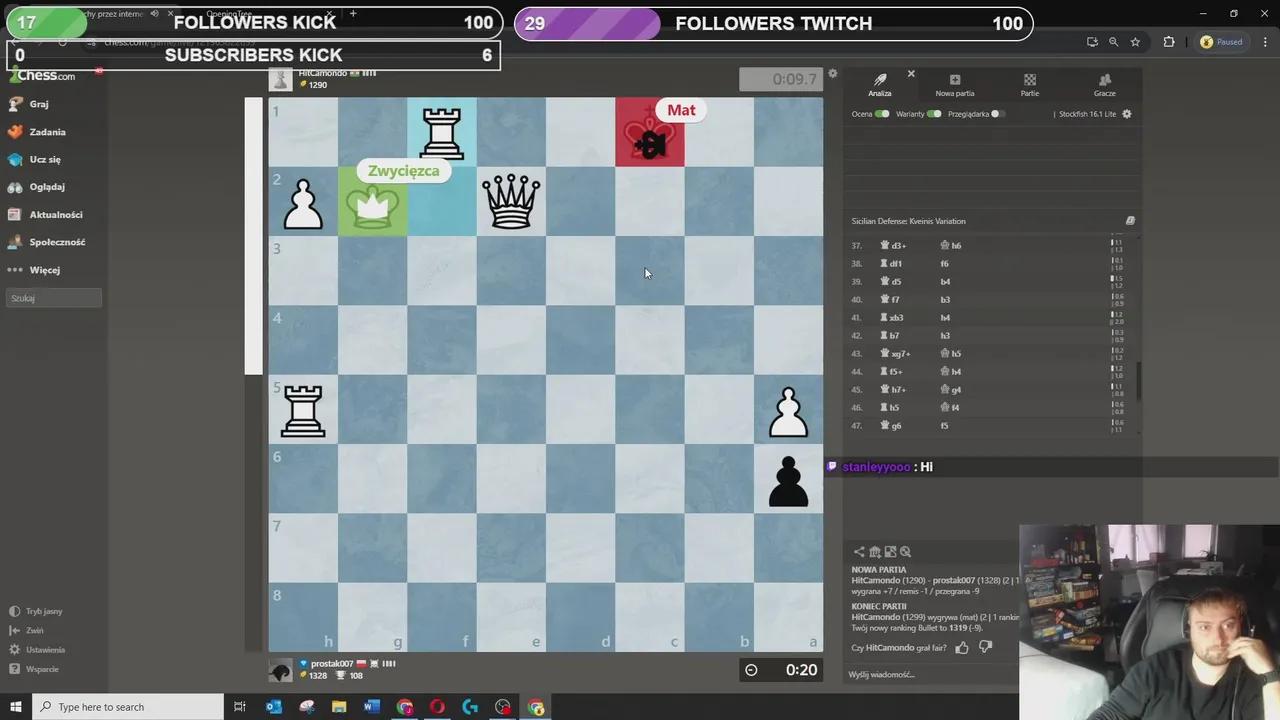Viewport: 1280px width, 720px height.
Task: Click prostak007 player name at bottom
Action: click(332, 664)
